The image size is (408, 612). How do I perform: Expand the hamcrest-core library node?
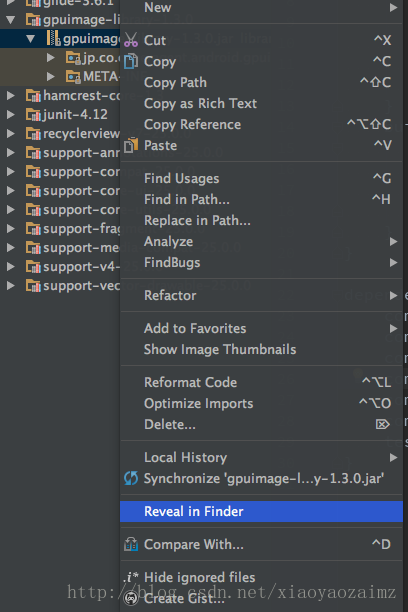pyautogui.click(x=11, y=95)
